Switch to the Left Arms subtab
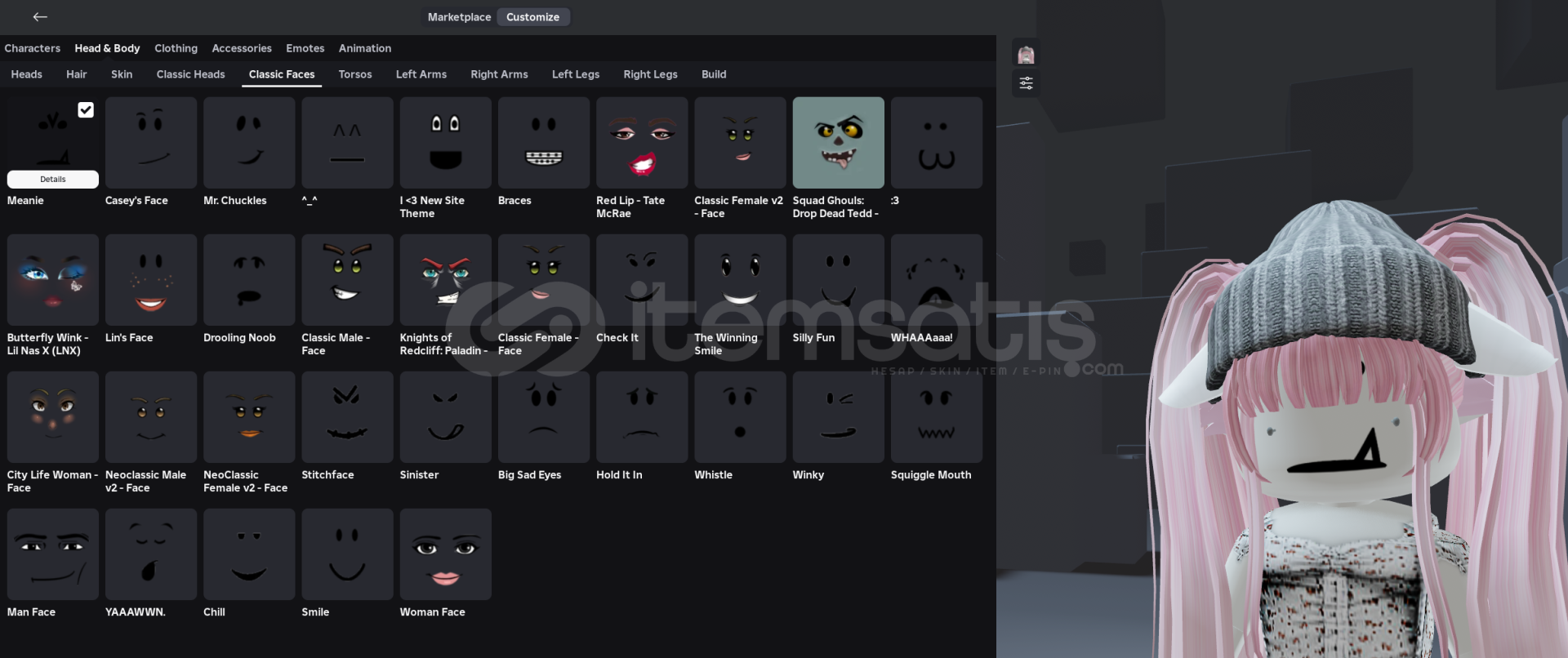 [421, 74]
